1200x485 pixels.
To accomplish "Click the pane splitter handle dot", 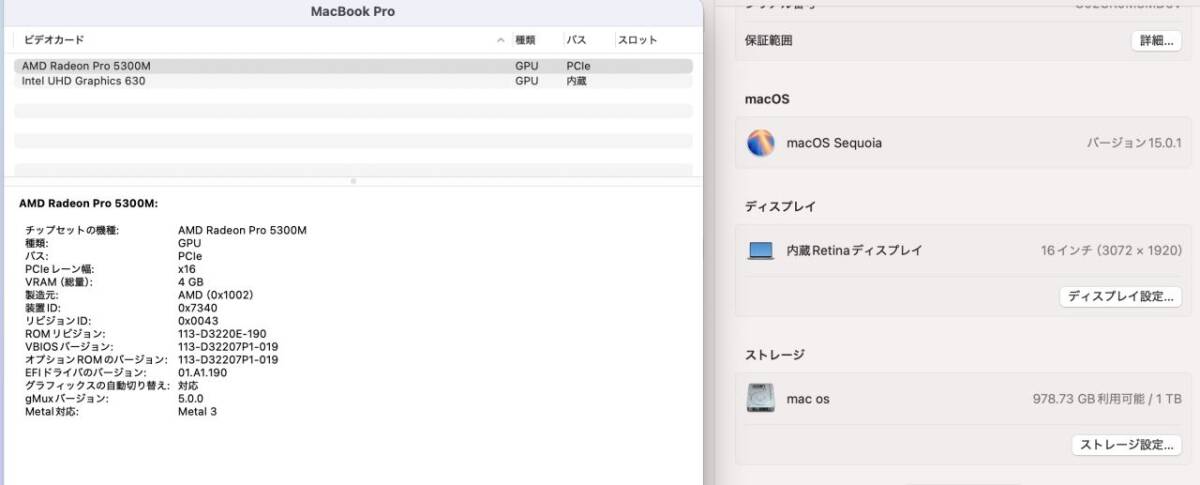I will (353, 181).
